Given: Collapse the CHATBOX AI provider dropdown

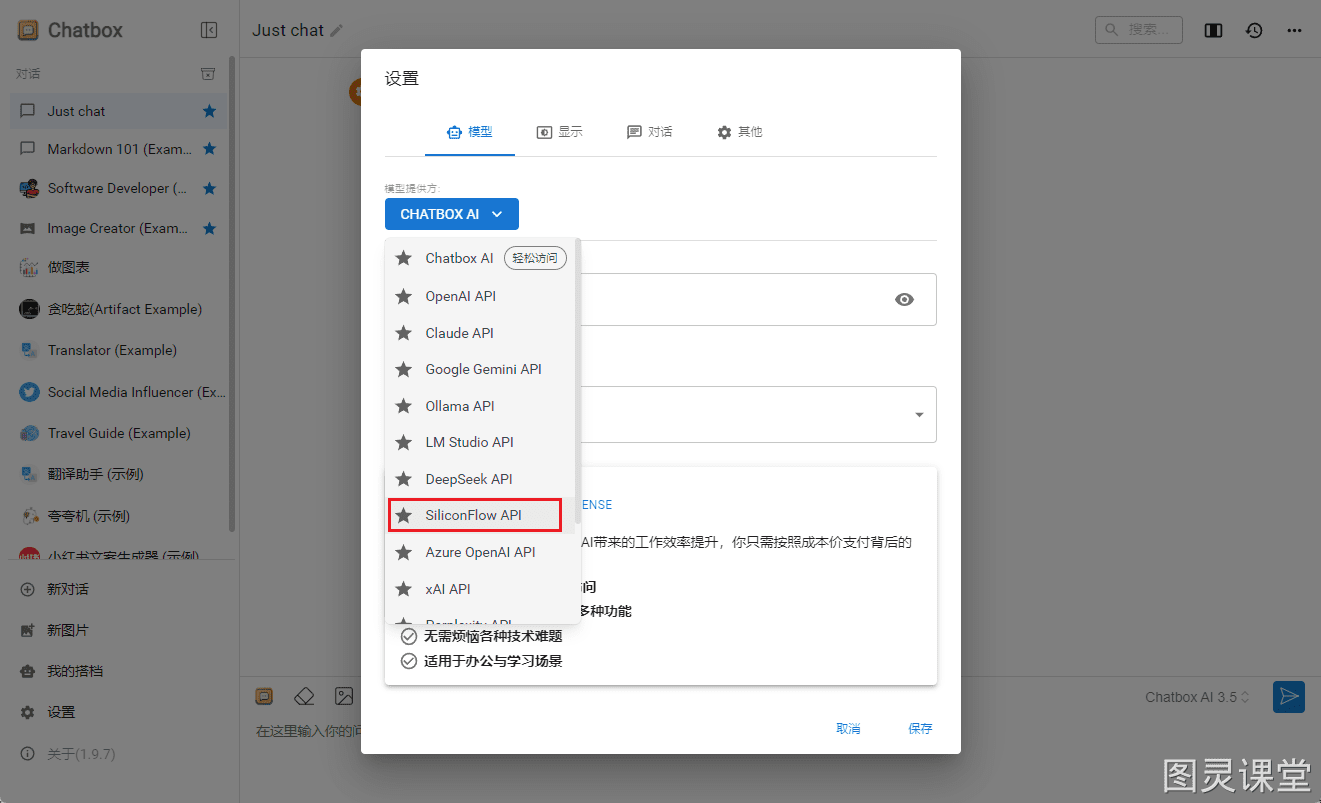Looking at the screenshot, I should [x=452, y=214].
